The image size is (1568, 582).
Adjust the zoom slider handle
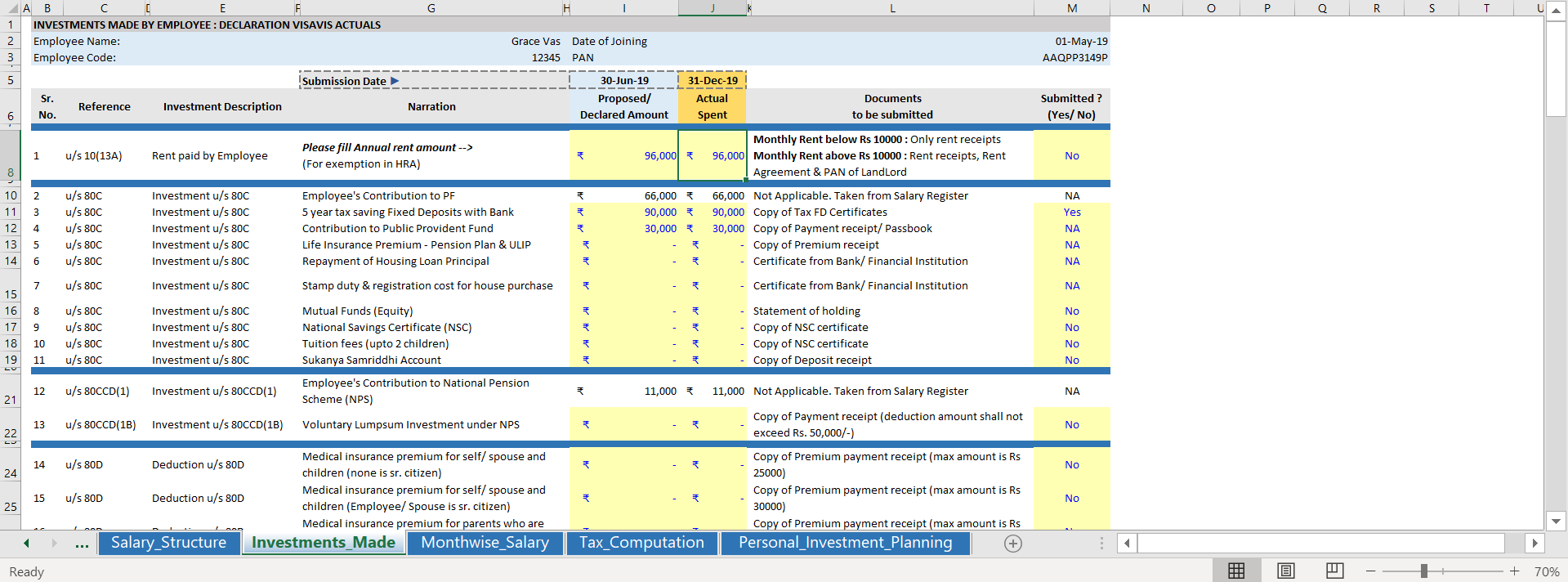tap(1423, 571)
